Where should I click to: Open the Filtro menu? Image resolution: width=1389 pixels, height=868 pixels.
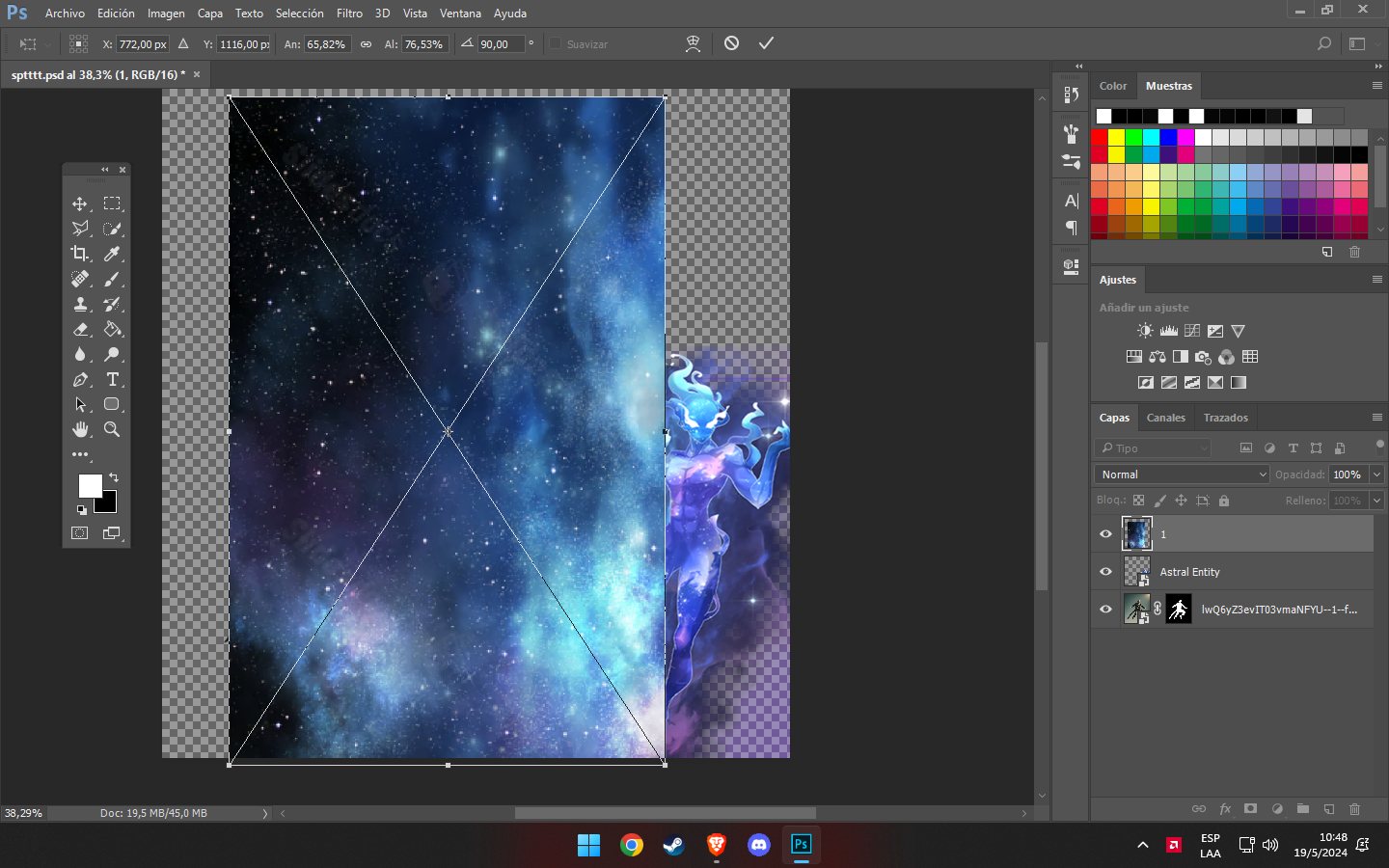pyautogui.click(x=349, y=14)
